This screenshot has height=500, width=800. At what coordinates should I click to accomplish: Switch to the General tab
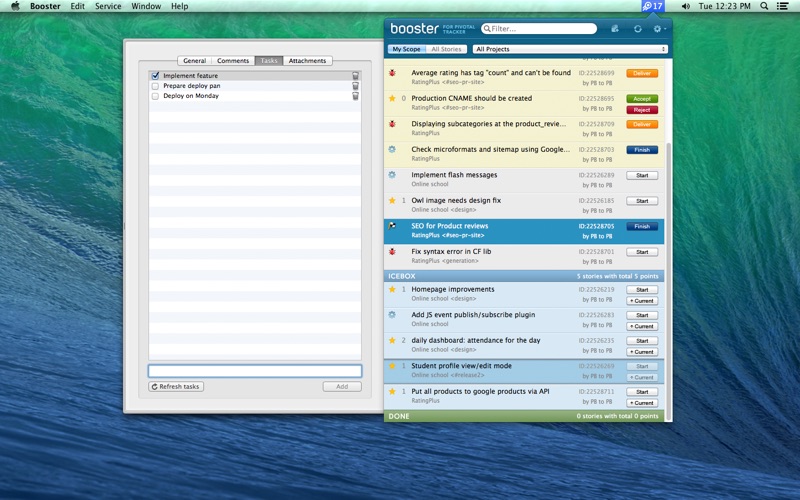point(194,60)
